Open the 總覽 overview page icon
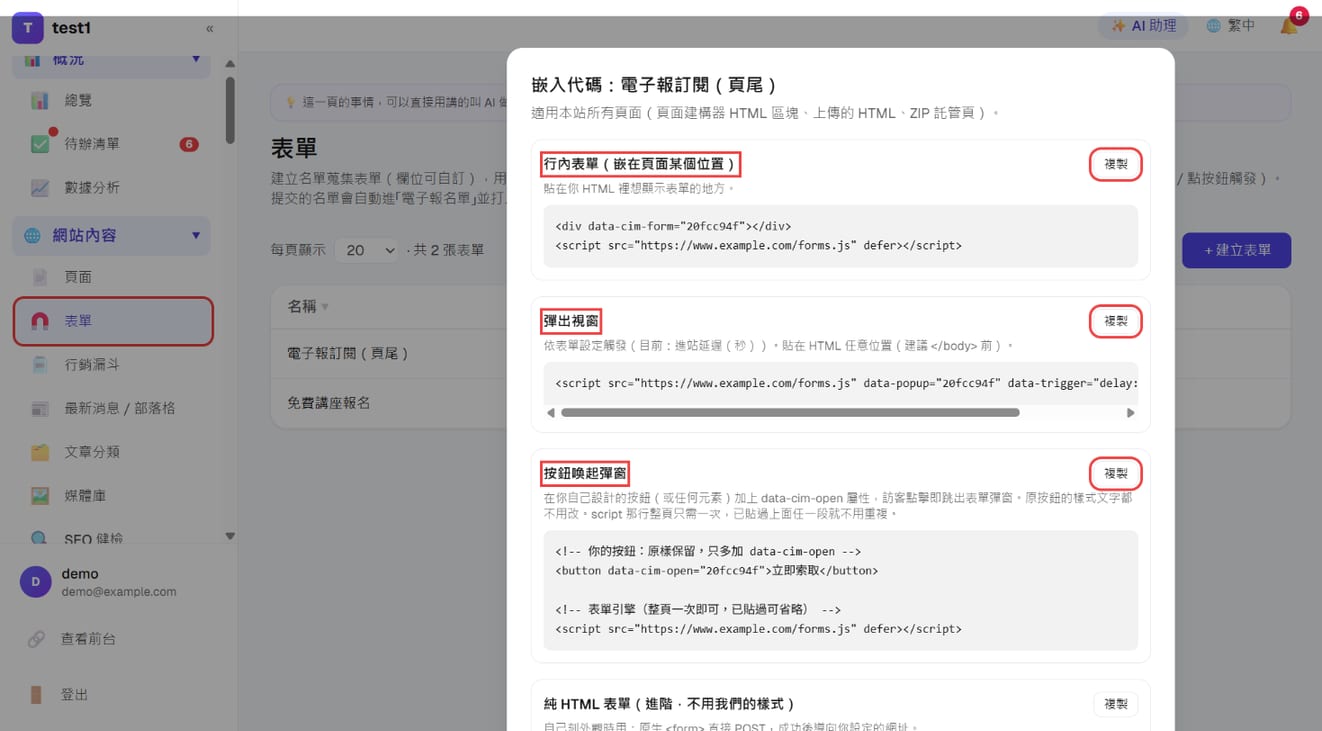This screenshot has height=731, width=1322. tap(40, 100)
